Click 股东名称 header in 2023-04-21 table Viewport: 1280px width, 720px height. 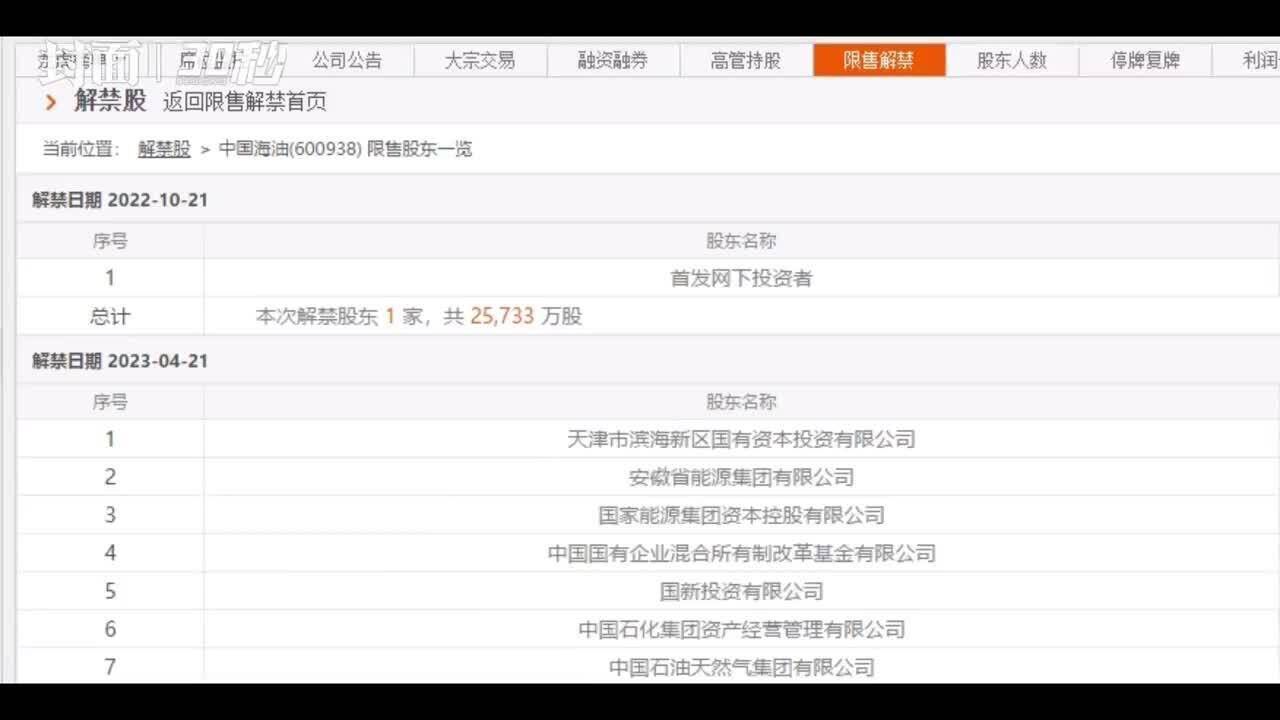[741, 402]
